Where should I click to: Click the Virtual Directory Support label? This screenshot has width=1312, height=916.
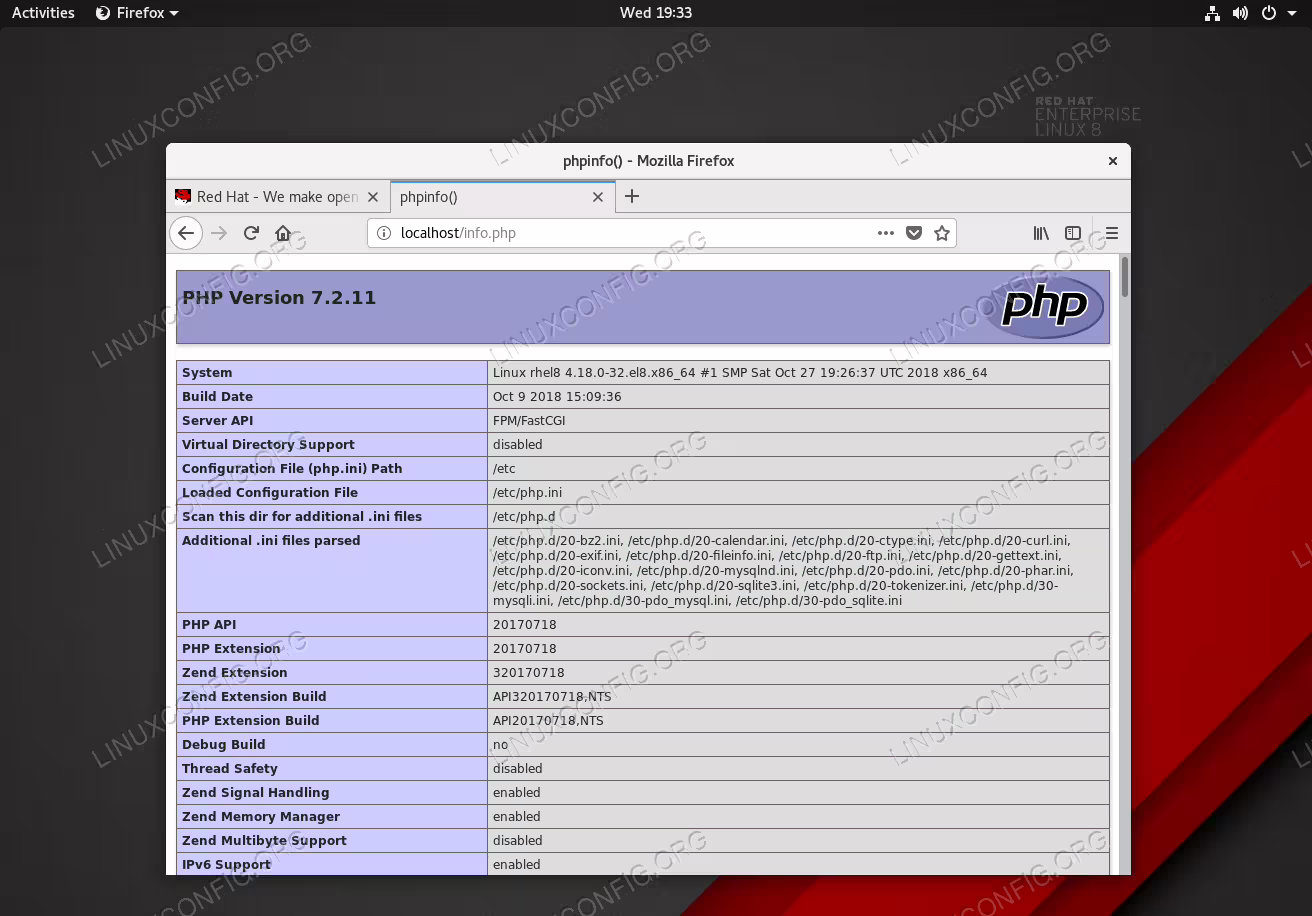click(268, 445)
